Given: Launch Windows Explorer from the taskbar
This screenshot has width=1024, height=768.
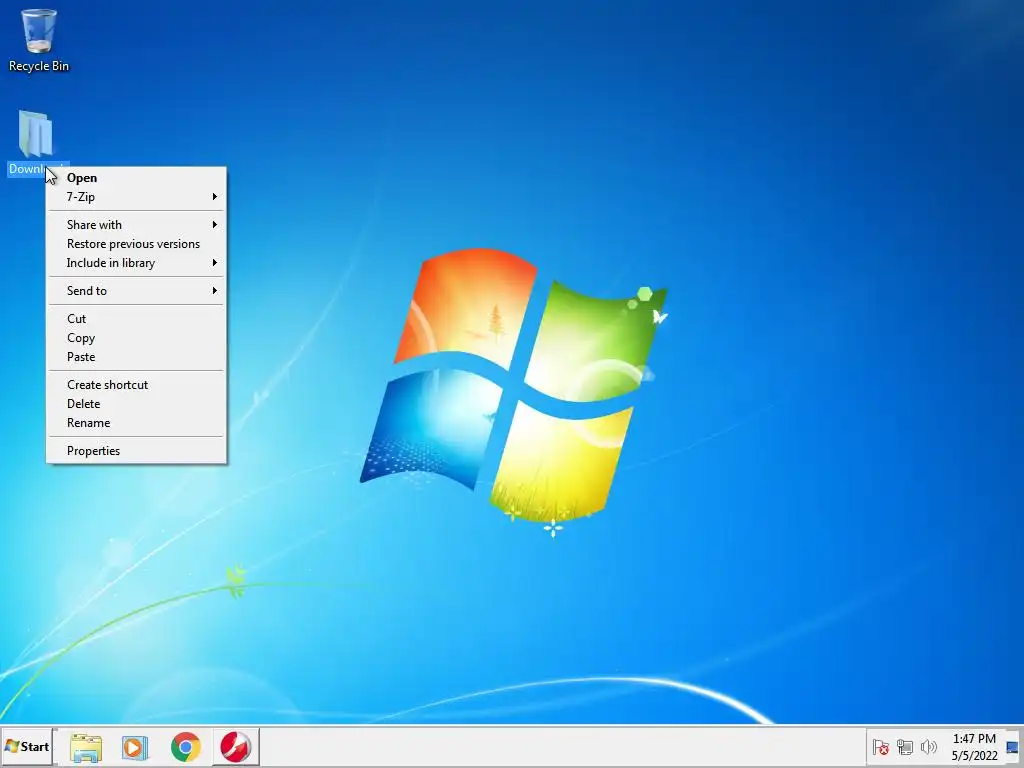Looking at the screenshot, I should [x=86, y=747].
